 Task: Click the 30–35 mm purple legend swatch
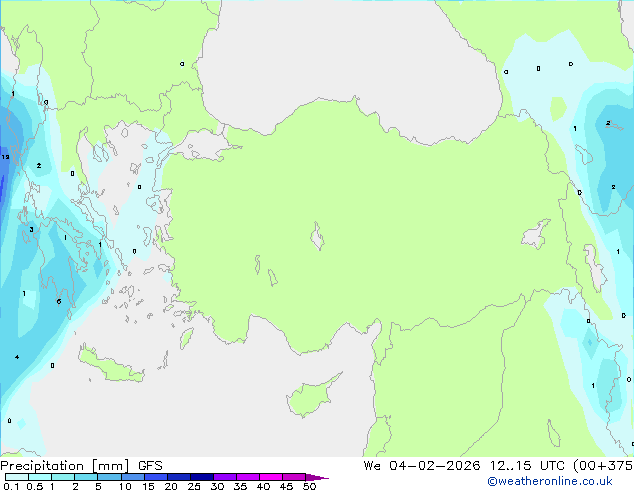click(224, 477)
